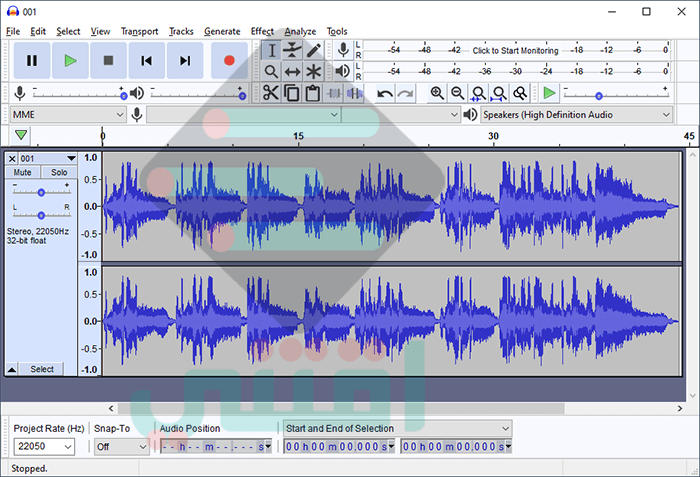The height and width of the screenshot is (477, 700).
Task: Open the File menu
Action: click(x=13, y=31)
